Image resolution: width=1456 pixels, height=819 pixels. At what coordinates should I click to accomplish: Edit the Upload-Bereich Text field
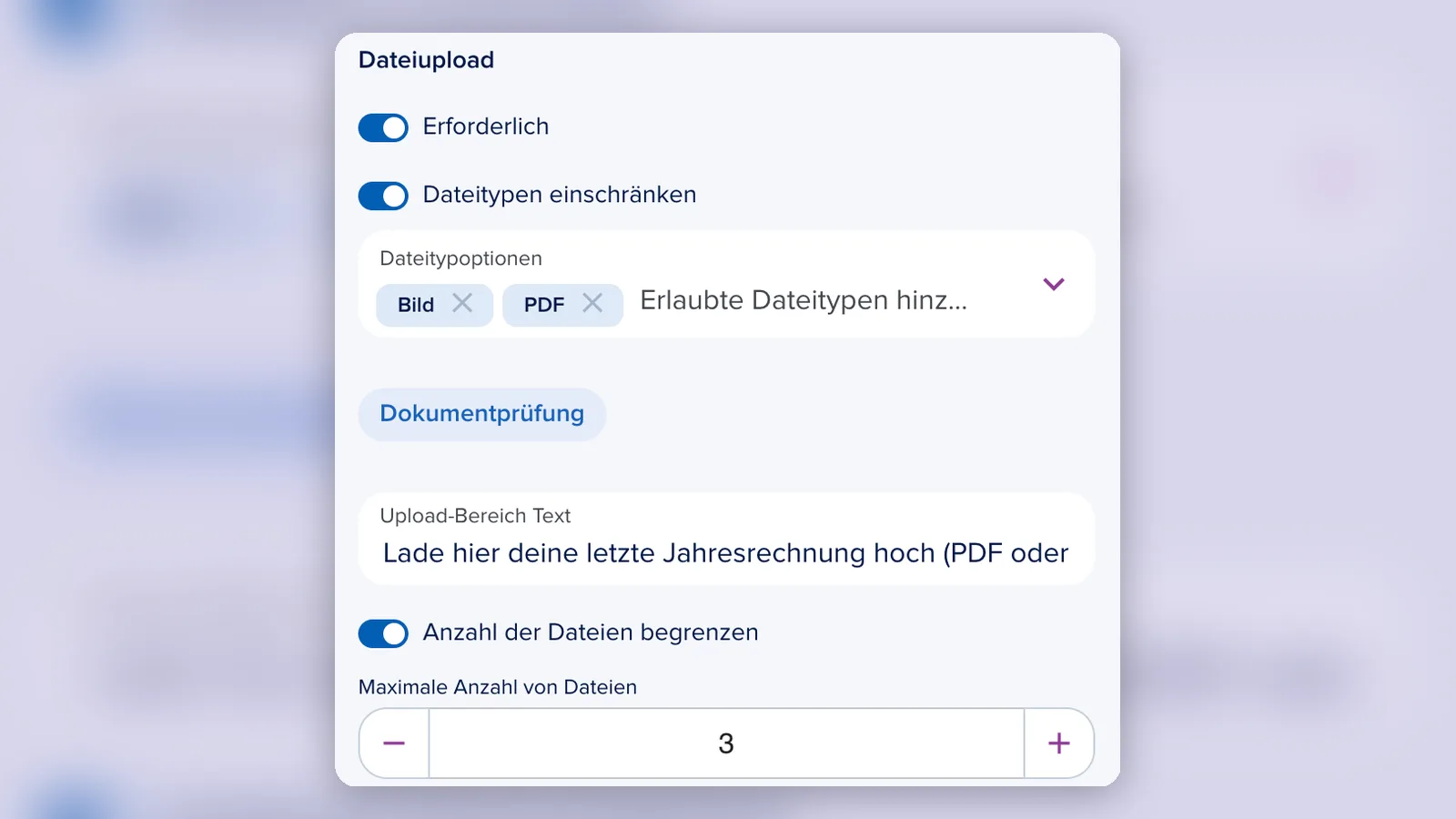(x=726, y=539)
